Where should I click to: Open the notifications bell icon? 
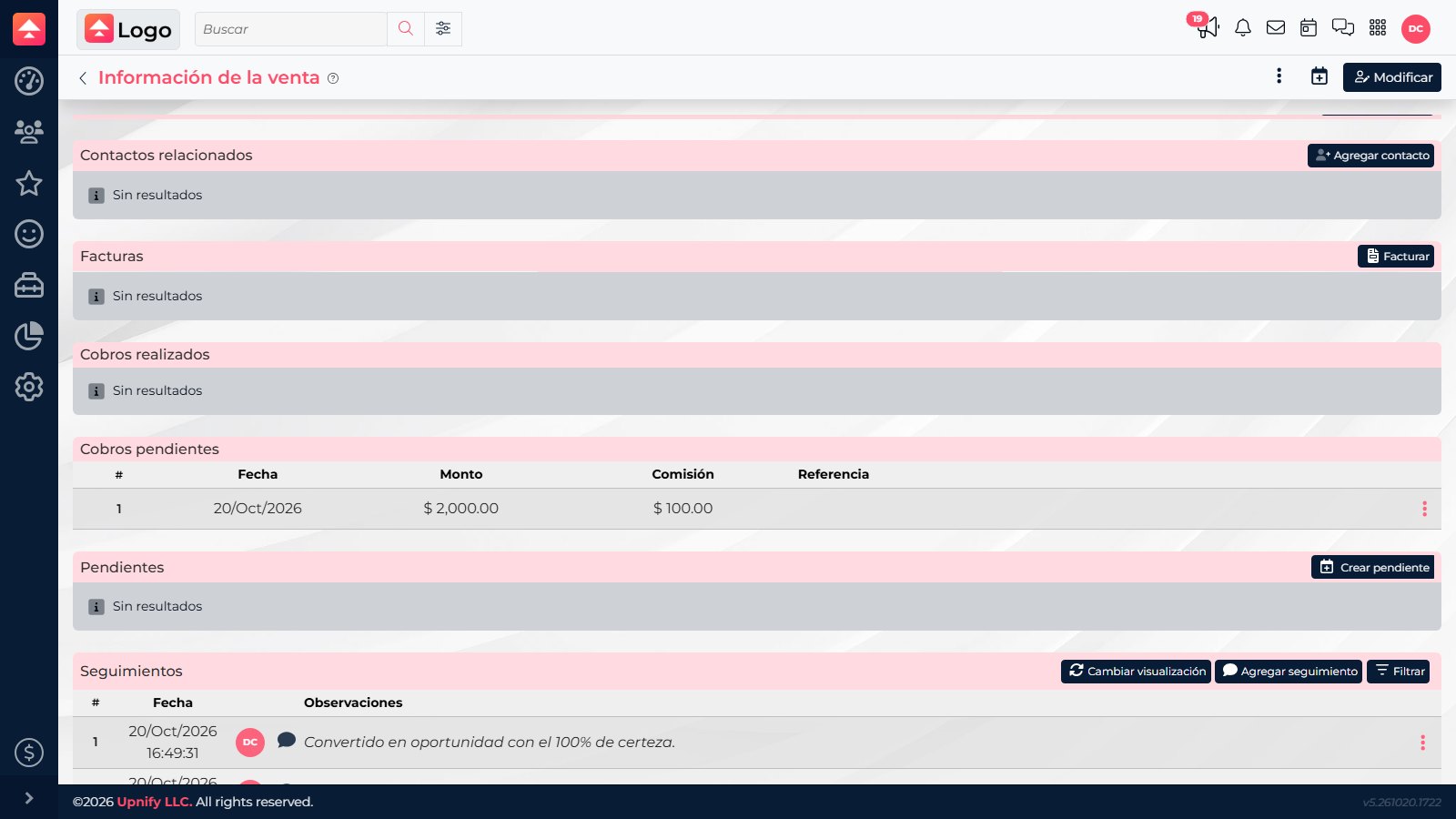click(x=1243, y=28)
